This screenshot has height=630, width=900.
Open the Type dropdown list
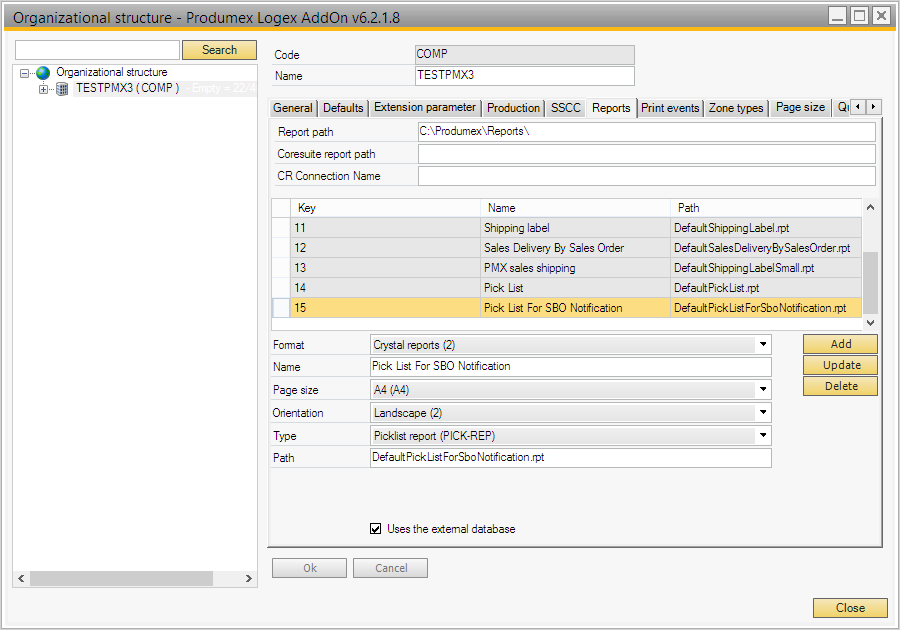tap(763, 436)
